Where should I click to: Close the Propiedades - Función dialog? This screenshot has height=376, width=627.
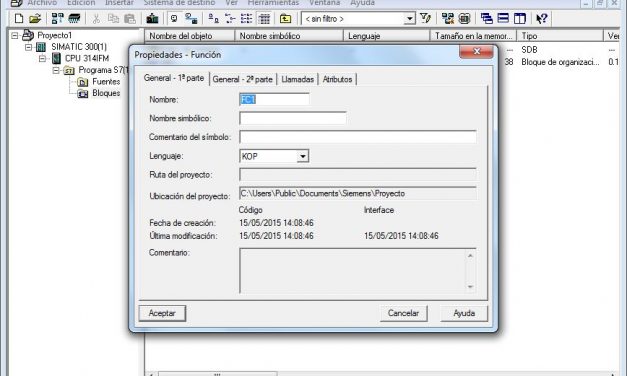point(476,52)
